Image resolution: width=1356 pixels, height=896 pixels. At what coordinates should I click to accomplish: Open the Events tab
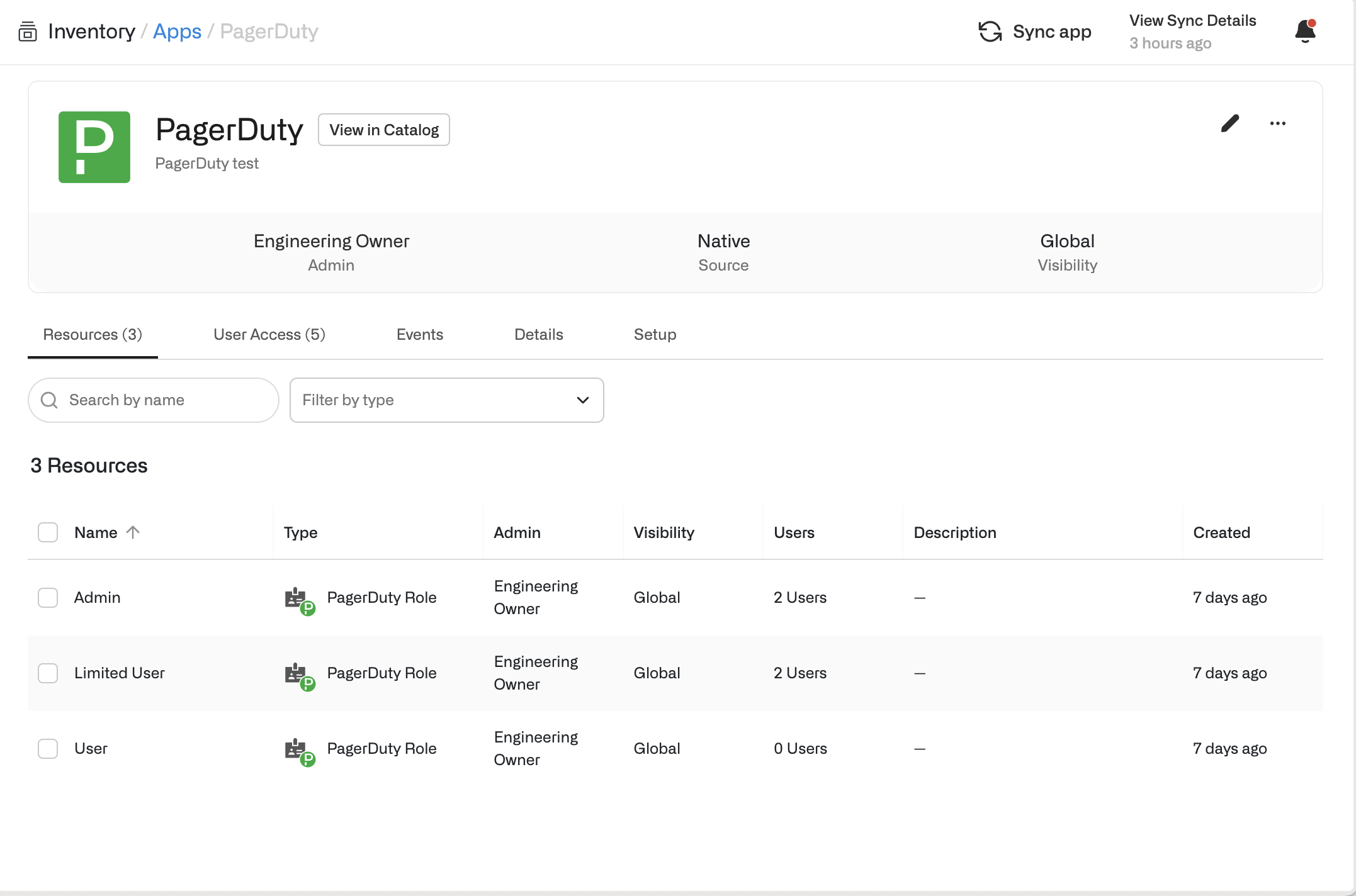pyautogui.click(x=420, y=335)
